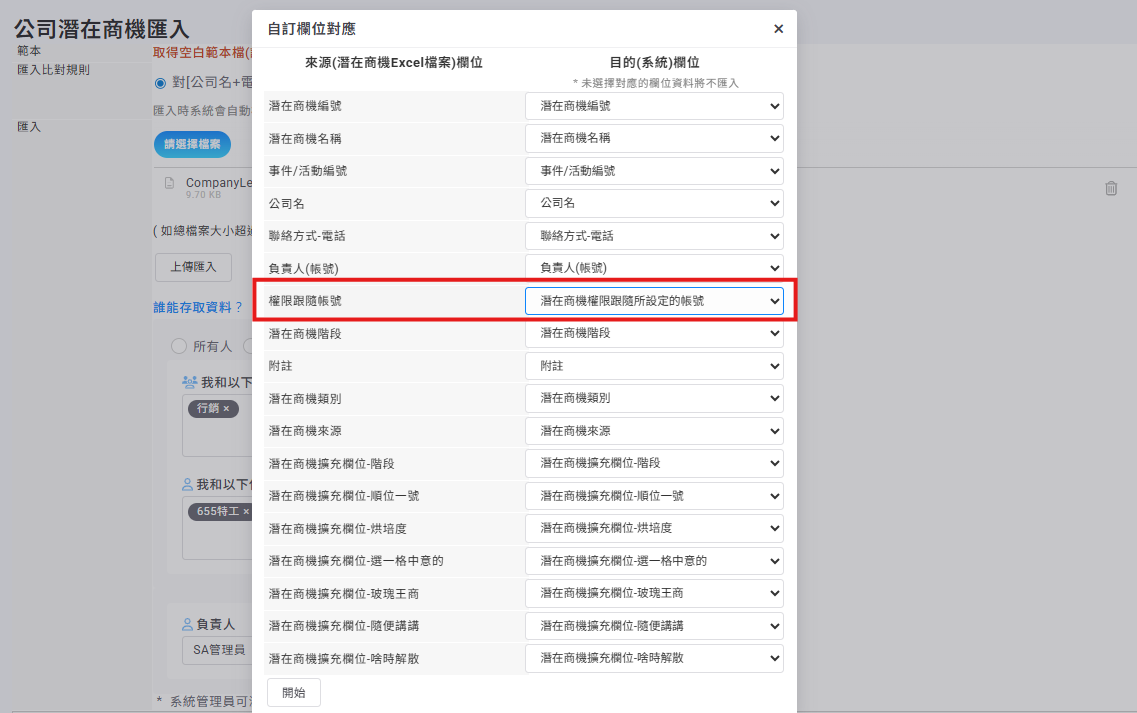Expand the 聯絡方式-電話 target field dropdown
Image resolution: width=1137 pixels, height=713 pixels.
click(x=654, y=236)
